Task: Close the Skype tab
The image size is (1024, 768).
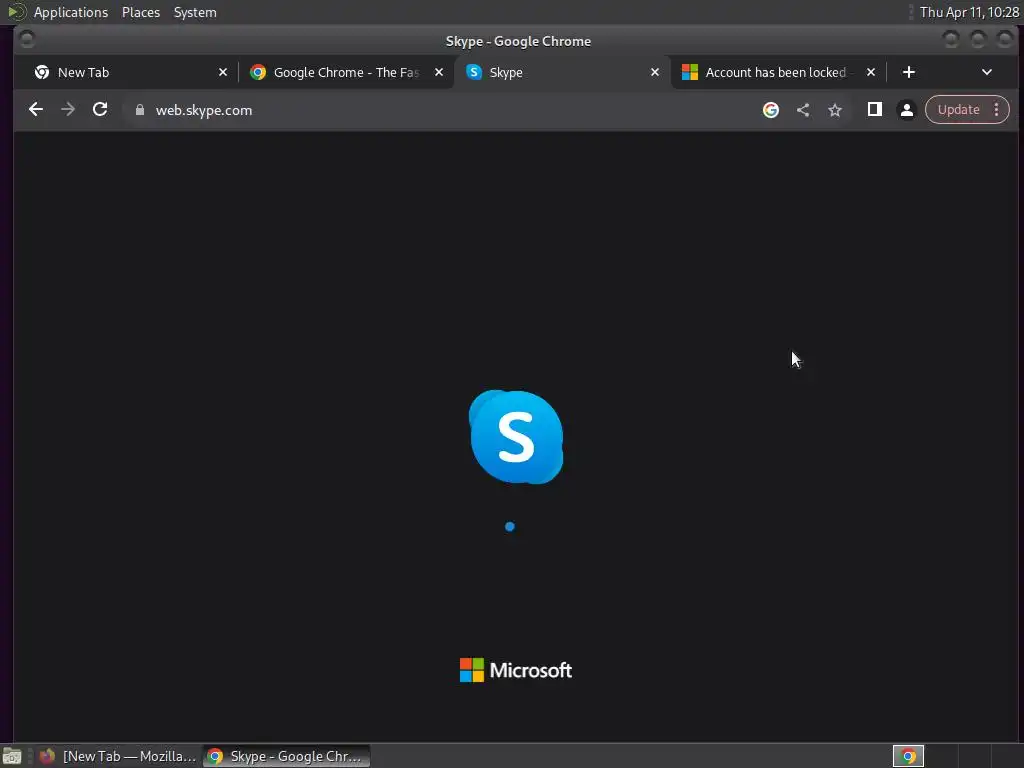Action: (x=655, y=72)
